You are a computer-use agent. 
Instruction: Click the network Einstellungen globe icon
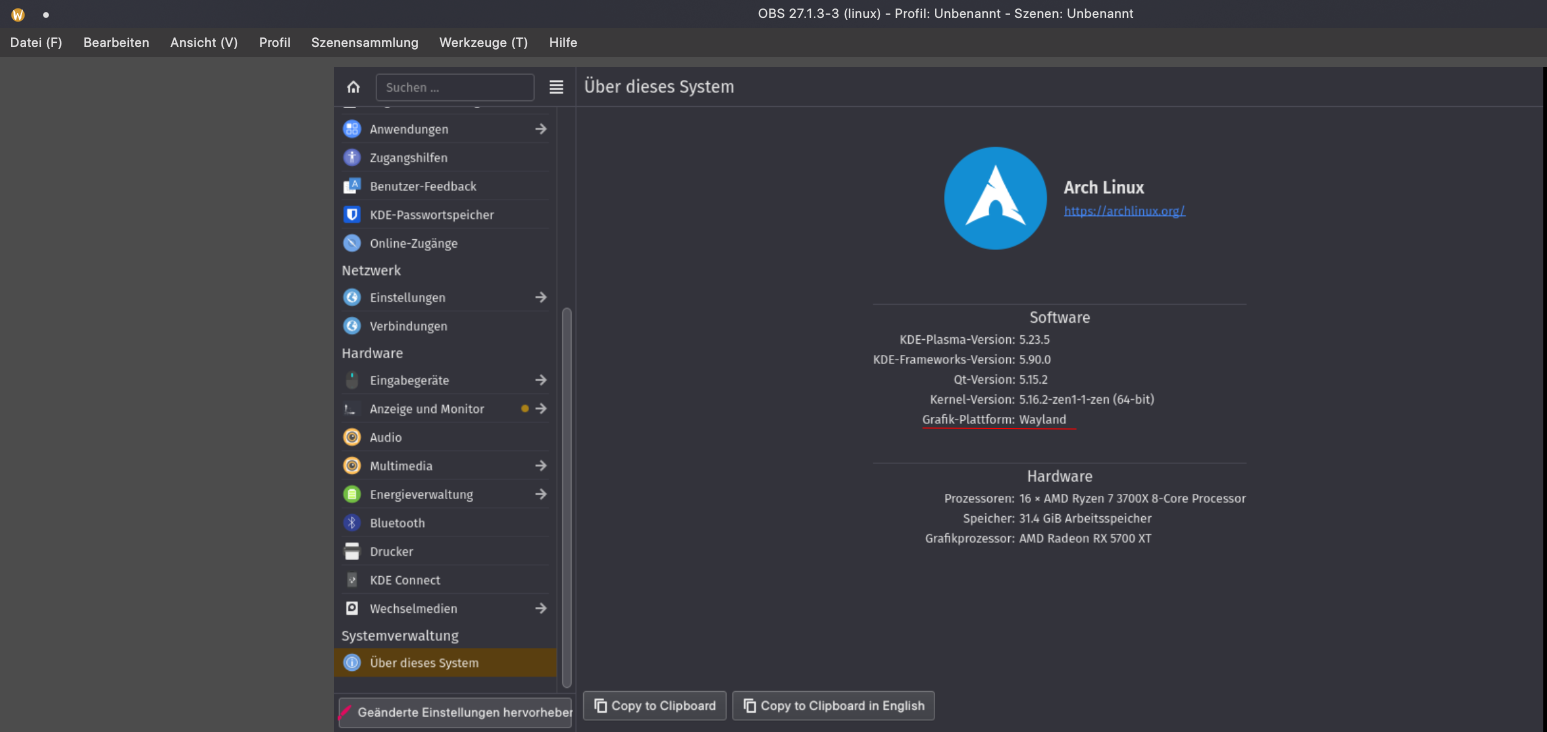351,297
